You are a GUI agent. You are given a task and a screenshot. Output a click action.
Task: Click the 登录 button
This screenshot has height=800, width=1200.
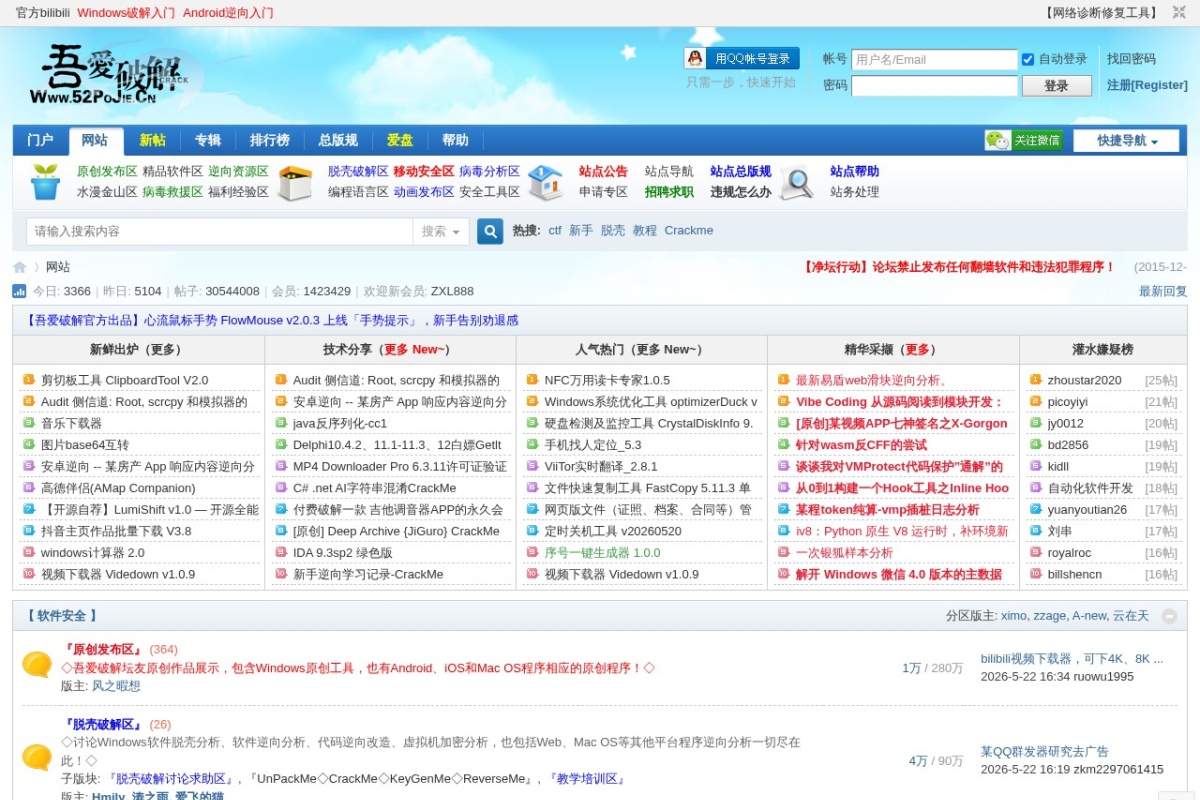[x=1056, y=86]
